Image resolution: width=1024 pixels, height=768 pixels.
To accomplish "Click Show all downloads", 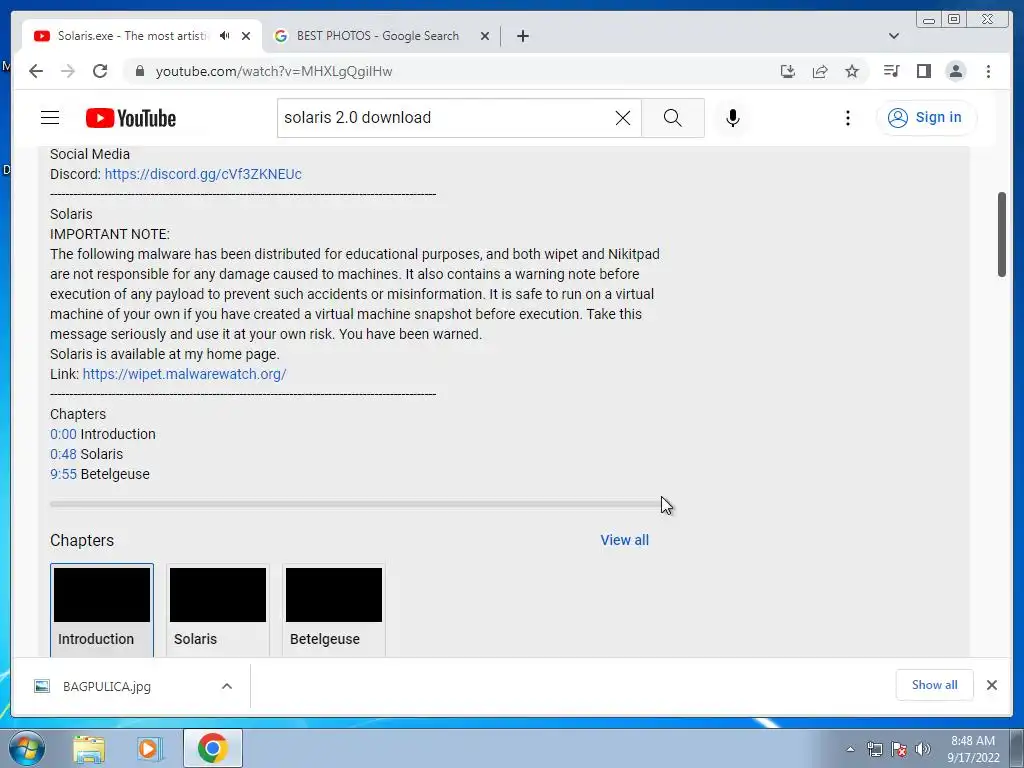I will point(934,684).
